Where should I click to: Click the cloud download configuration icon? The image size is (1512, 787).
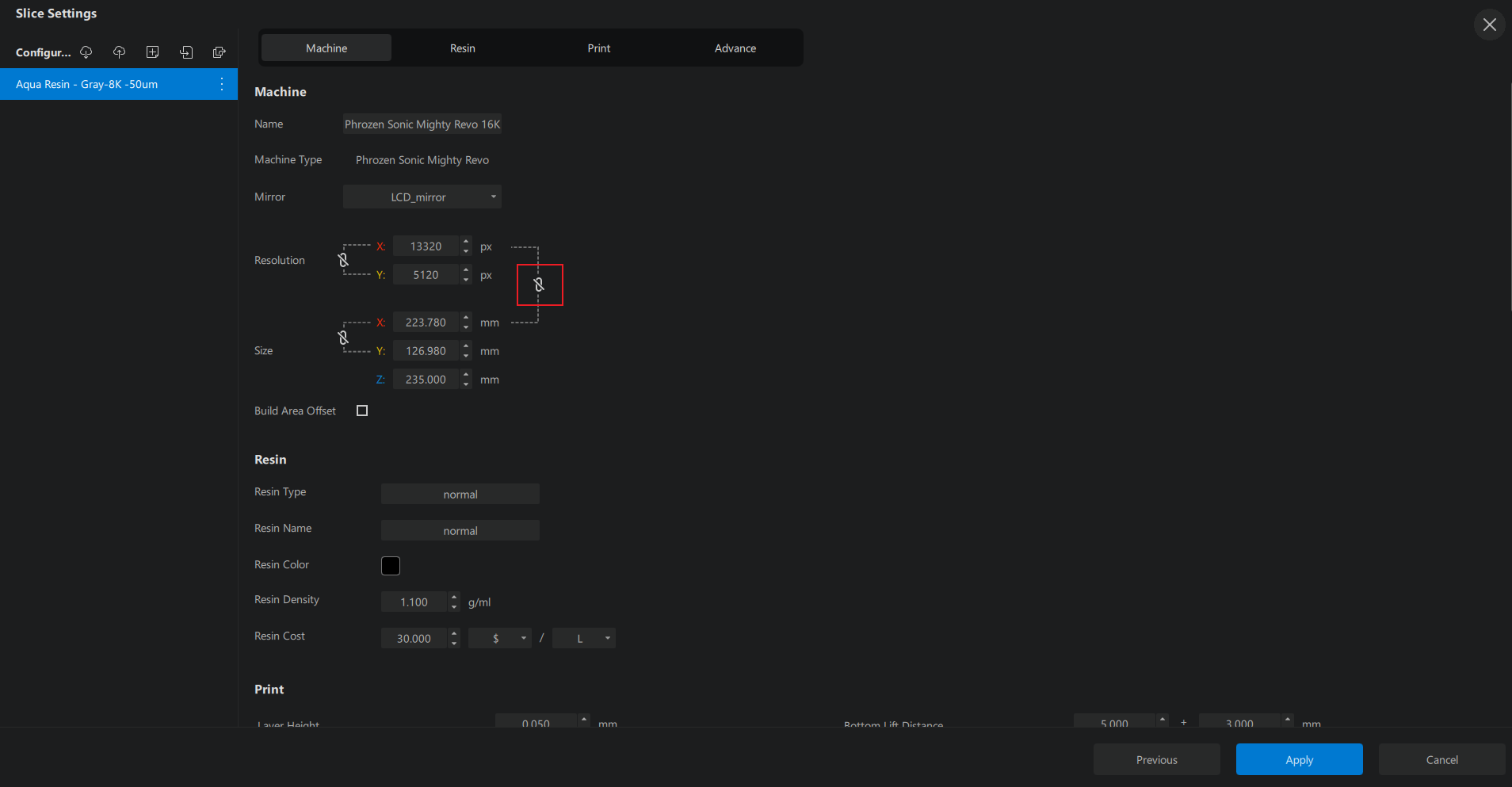(x=86, y=52)
